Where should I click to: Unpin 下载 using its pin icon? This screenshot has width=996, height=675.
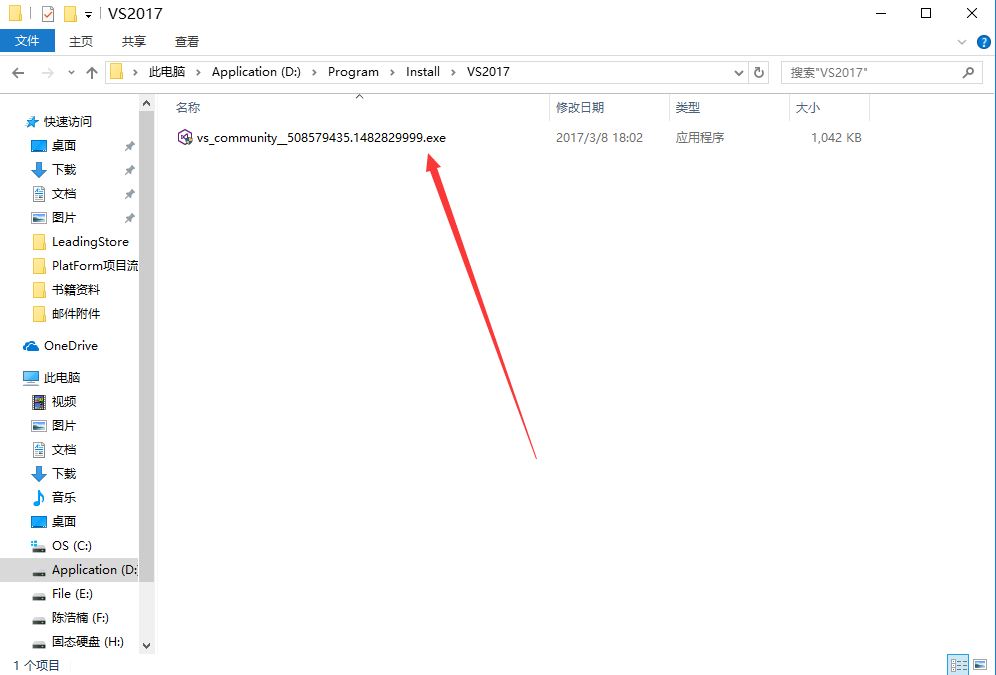[x=130, y=170]
